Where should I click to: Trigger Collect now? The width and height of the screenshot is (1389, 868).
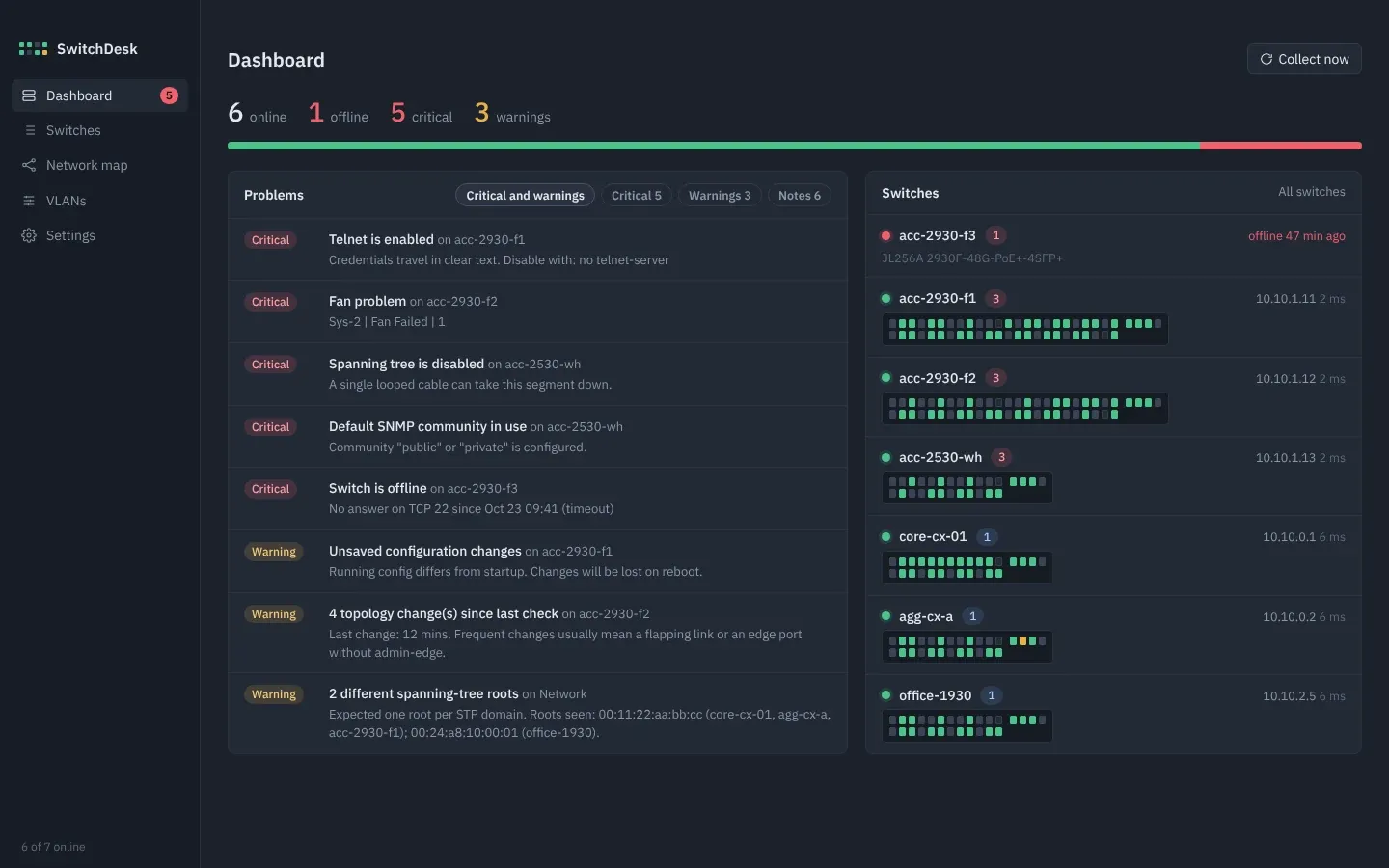pos(1304,59)
